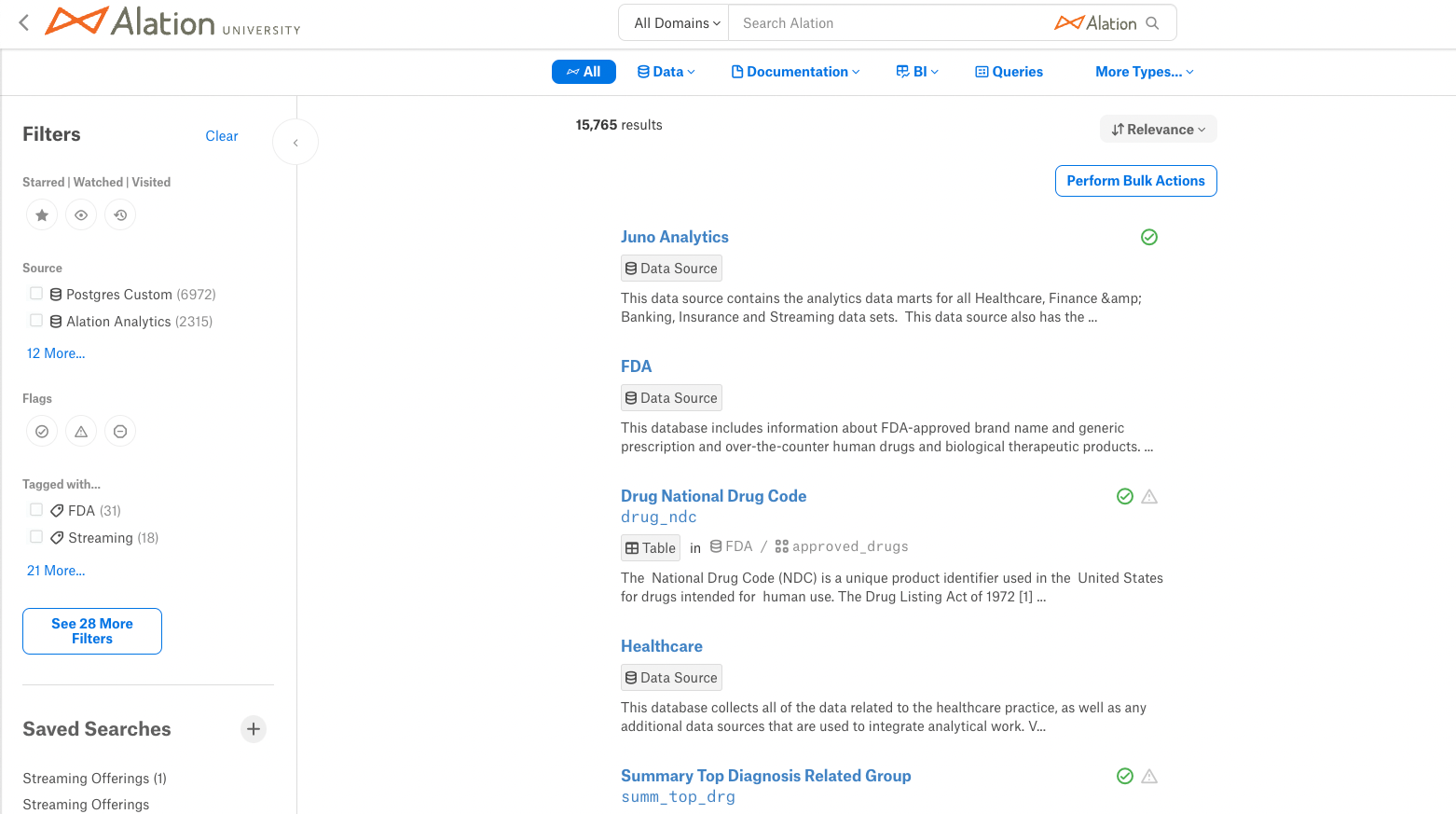1456x814 pixels.
Task: Click See 28 More Filters button
Action: (x=92, y=631)
